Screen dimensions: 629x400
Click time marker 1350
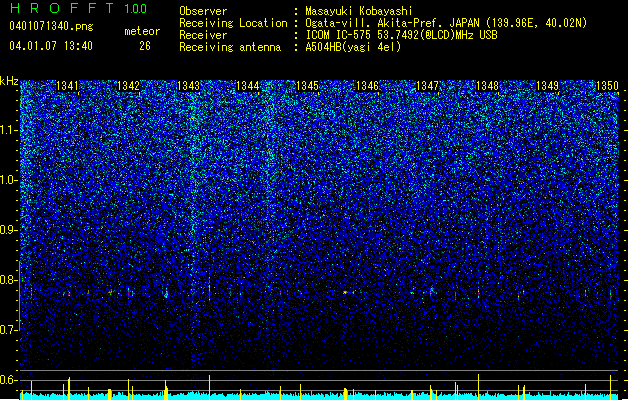pos(607,86)
